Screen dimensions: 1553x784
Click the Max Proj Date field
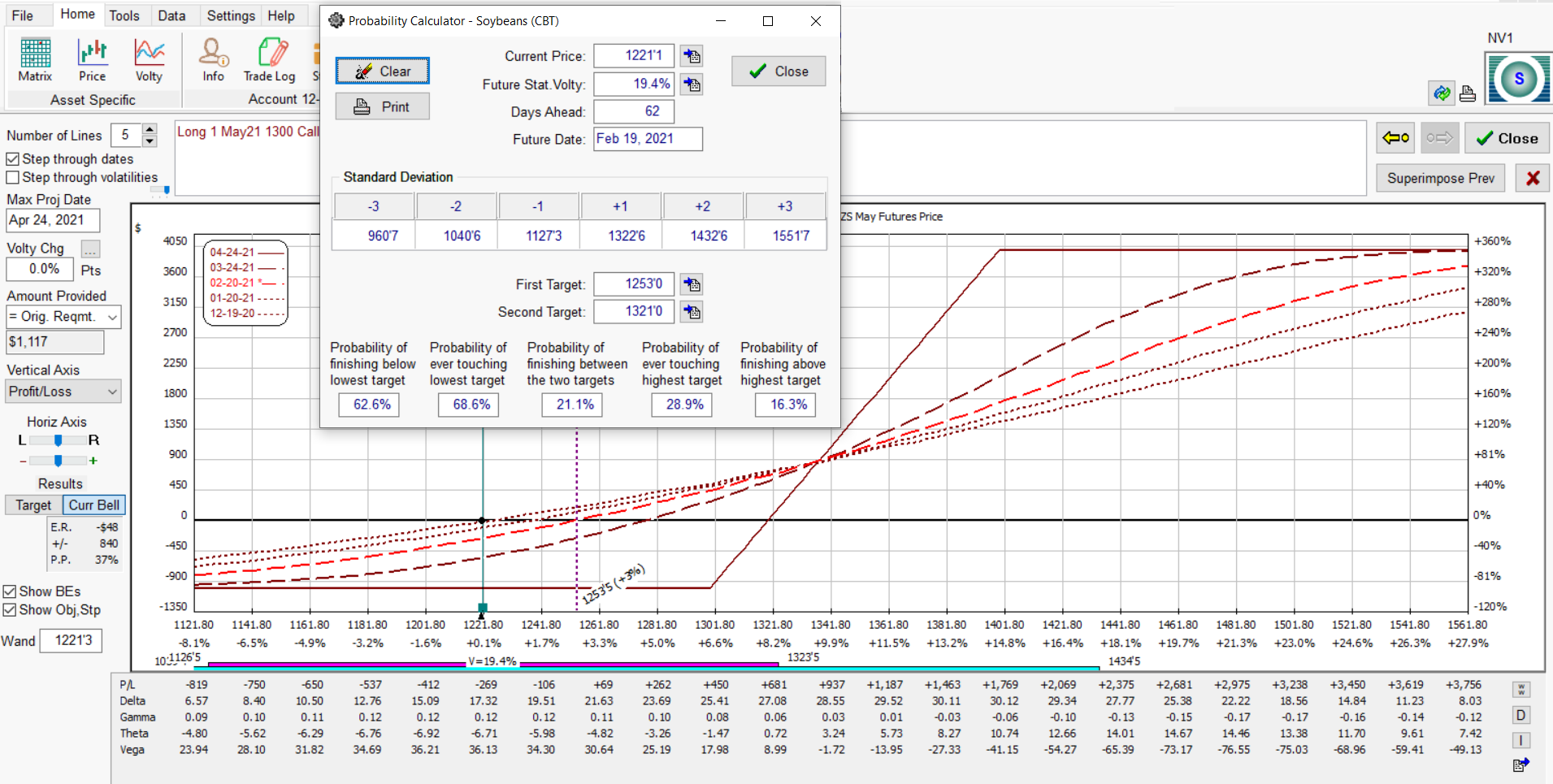tap(53, 220)
